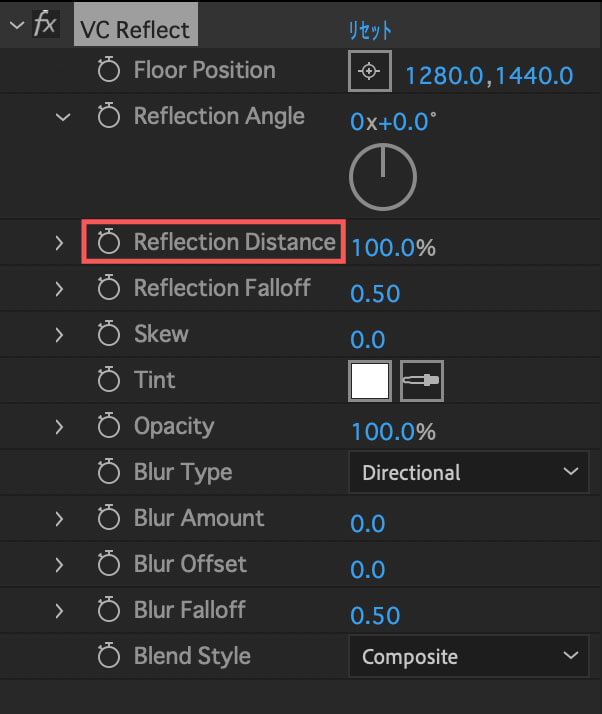Click the リセット reset link
This screenshot has height=714, width=602.
370,31
